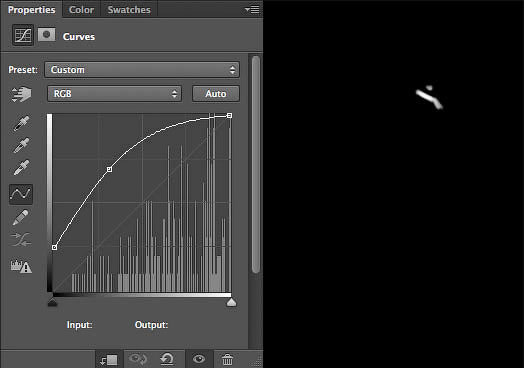Click the Curves title text
Image resolution: width=524 pixels, height=368 pixels.
point(79,37)
